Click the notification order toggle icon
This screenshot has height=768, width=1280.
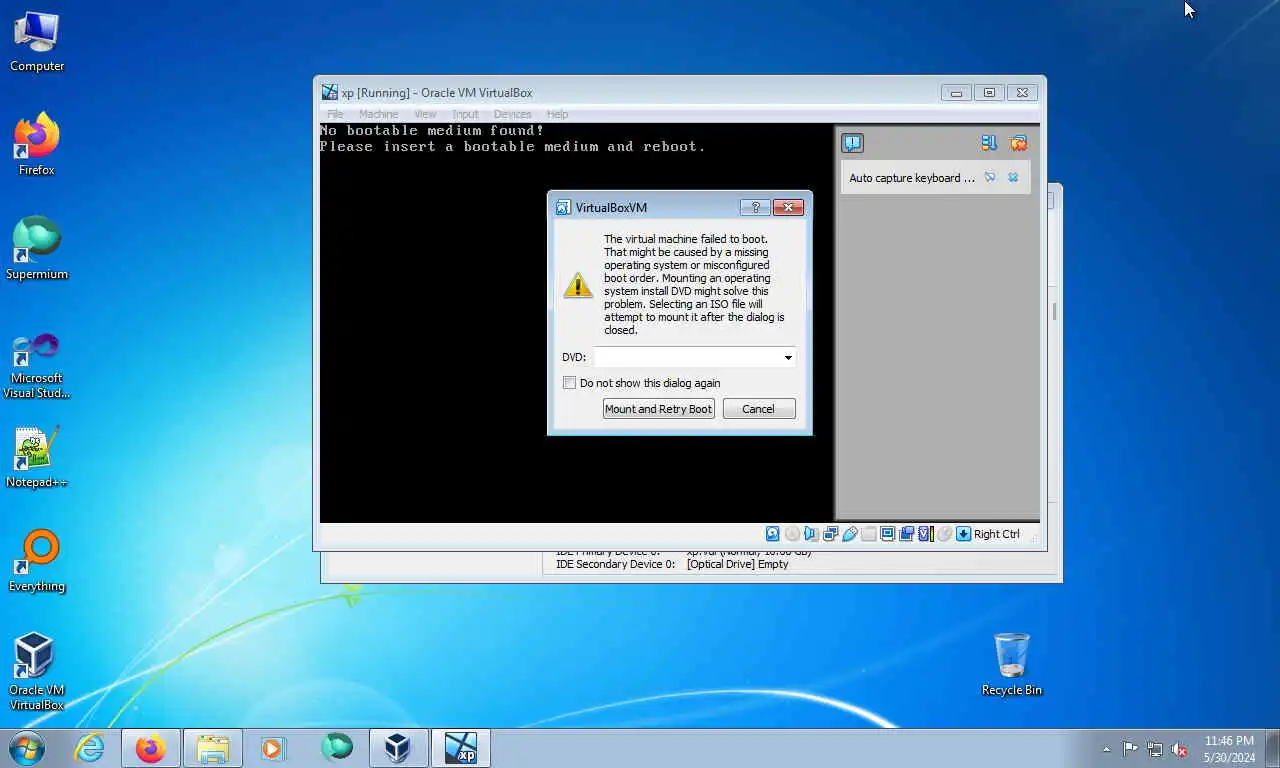click(989, 143)
